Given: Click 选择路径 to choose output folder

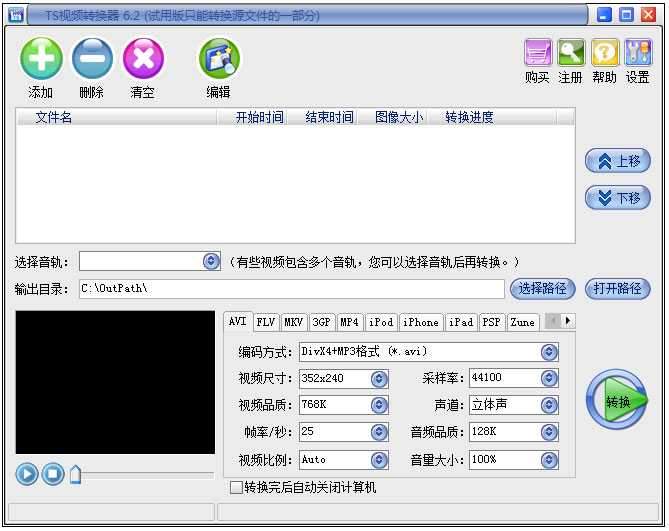Looking at the screenshot, I should pos(543,289).
